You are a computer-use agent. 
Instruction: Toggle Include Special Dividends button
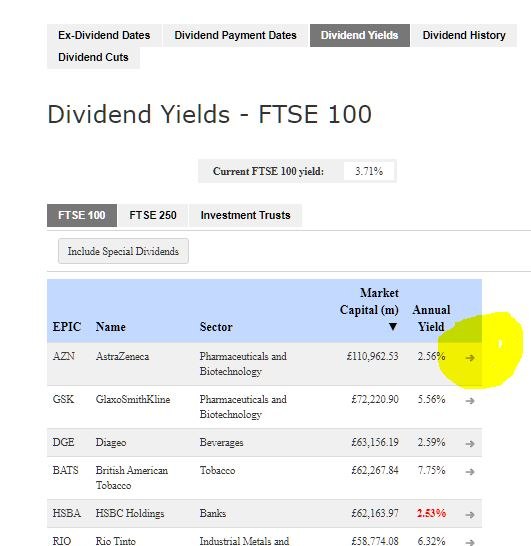pos(123,251)
